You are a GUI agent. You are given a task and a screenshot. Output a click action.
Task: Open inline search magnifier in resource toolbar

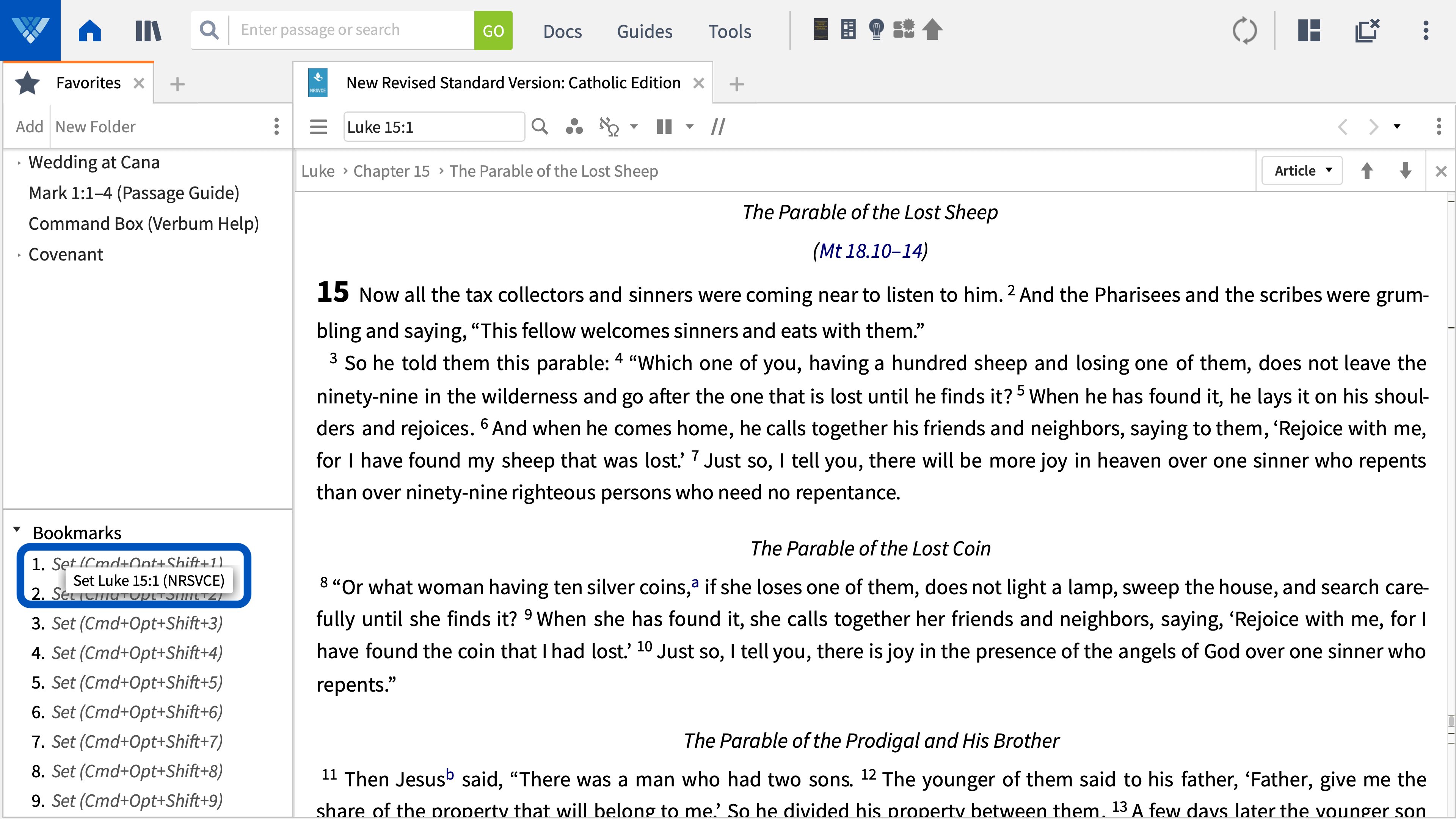coord(540,127)
